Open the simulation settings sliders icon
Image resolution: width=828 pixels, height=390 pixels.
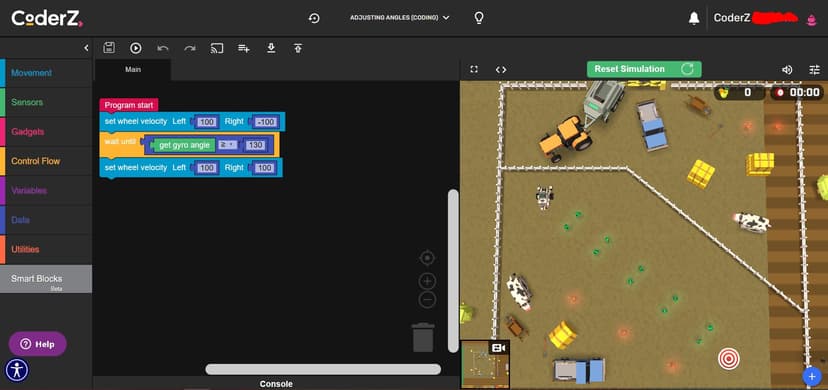[x=815, y=70]
